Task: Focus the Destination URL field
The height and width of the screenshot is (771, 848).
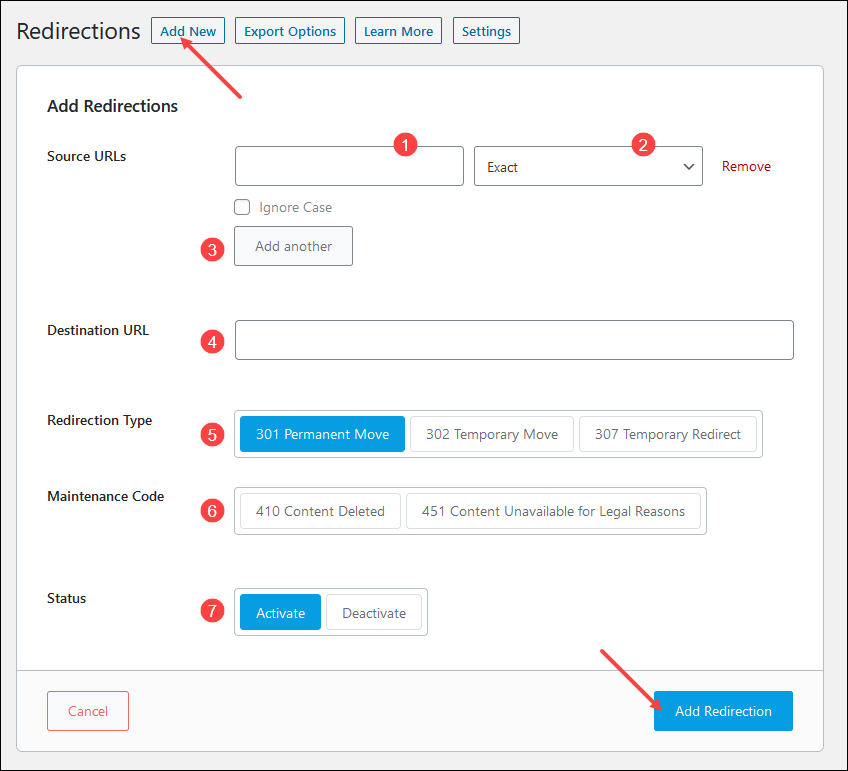Action: (514, 340)
